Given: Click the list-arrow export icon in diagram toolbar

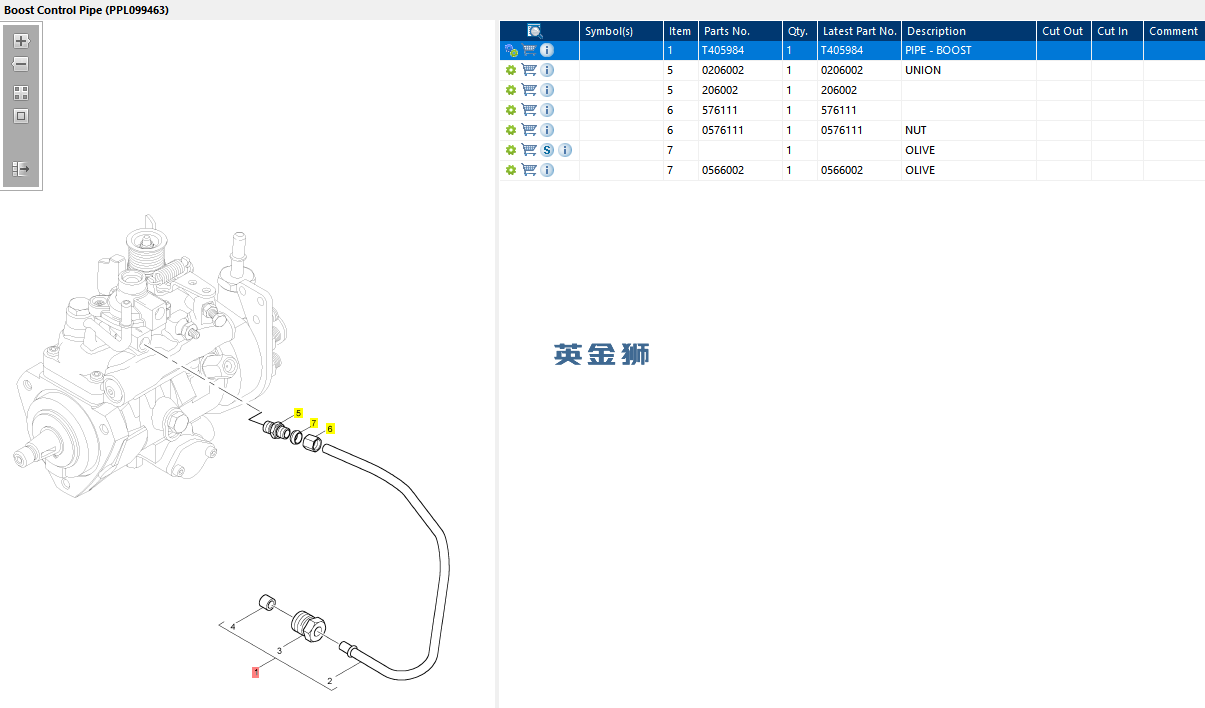Looking at the screenshot, I should pyautogui.click(x=21, y=169).
